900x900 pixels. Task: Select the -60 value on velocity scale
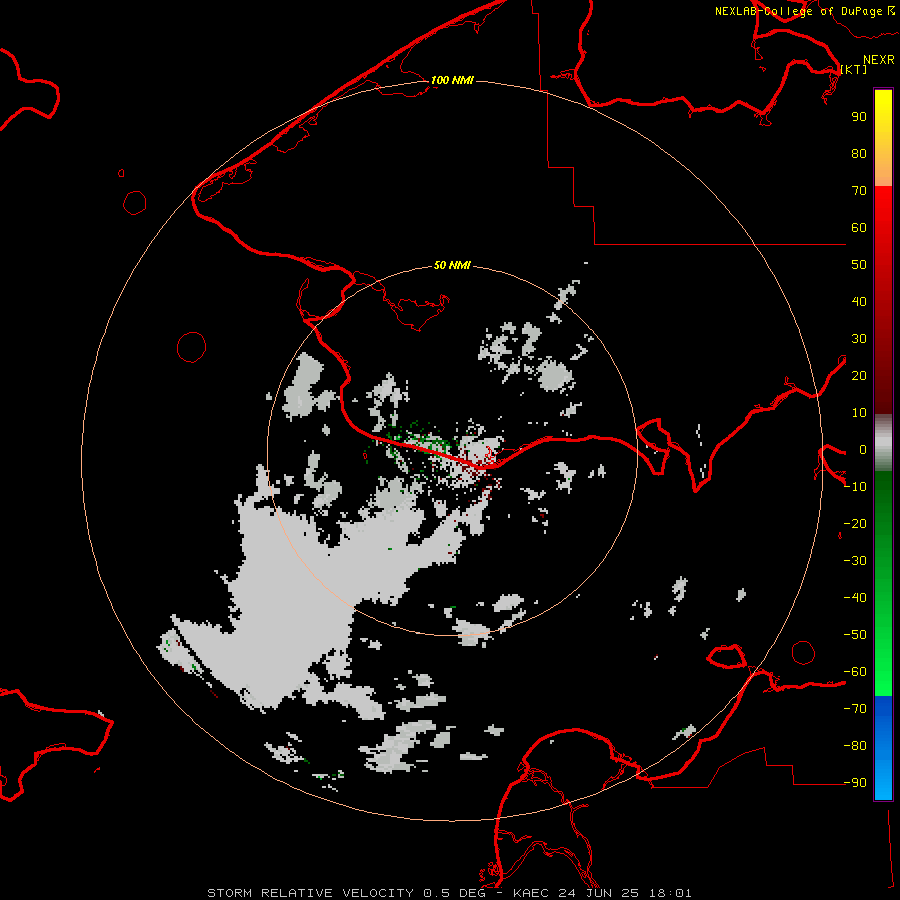point(855,672)
